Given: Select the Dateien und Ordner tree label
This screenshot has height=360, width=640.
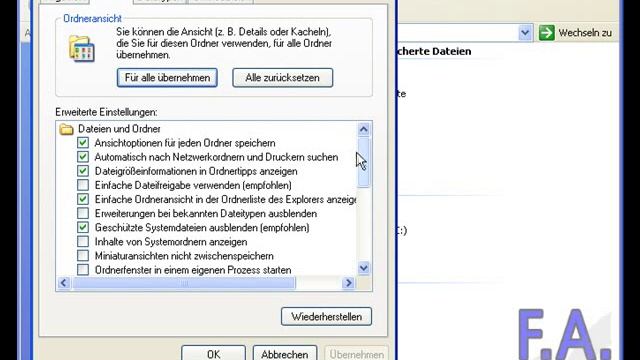Looking at the screenshot, I should (x=119, y=129).
